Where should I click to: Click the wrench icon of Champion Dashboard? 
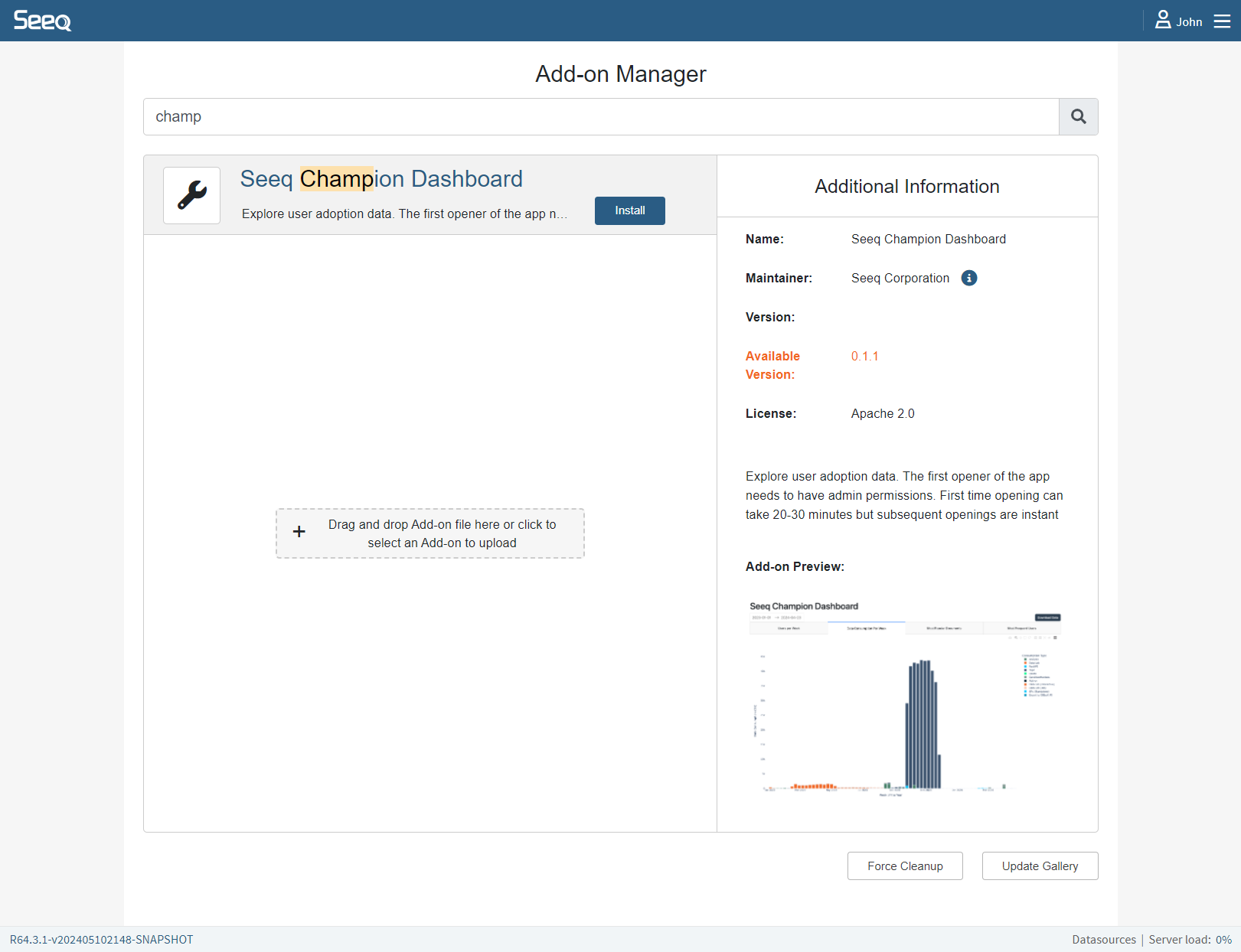191,195
